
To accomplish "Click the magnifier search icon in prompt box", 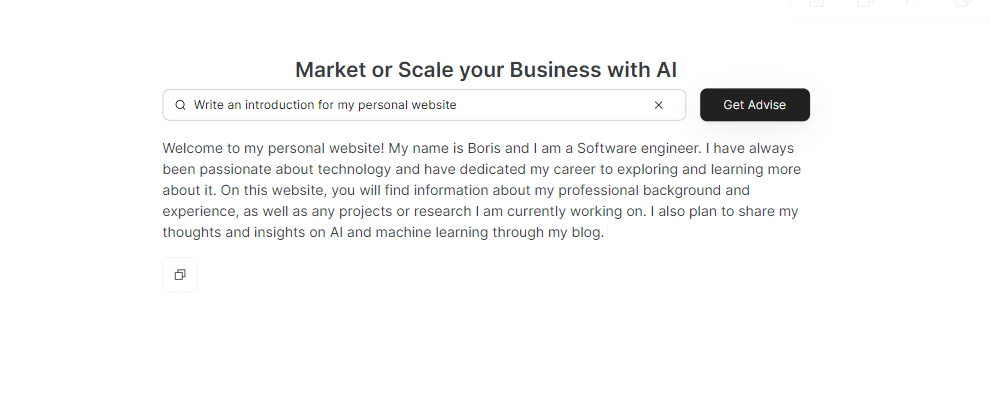I will tap(180, 105).
